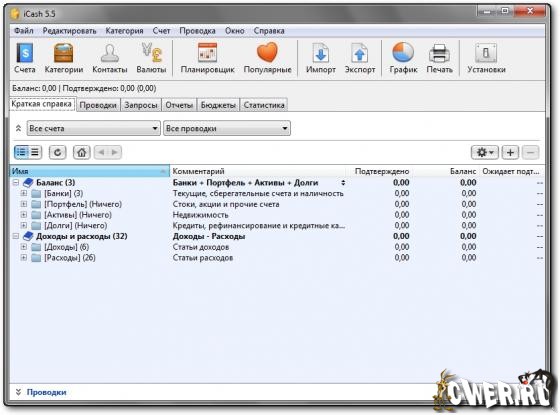560x415 pixels.
Task: Open the Все счета dropdown
Action: click(x=93, y=128)
